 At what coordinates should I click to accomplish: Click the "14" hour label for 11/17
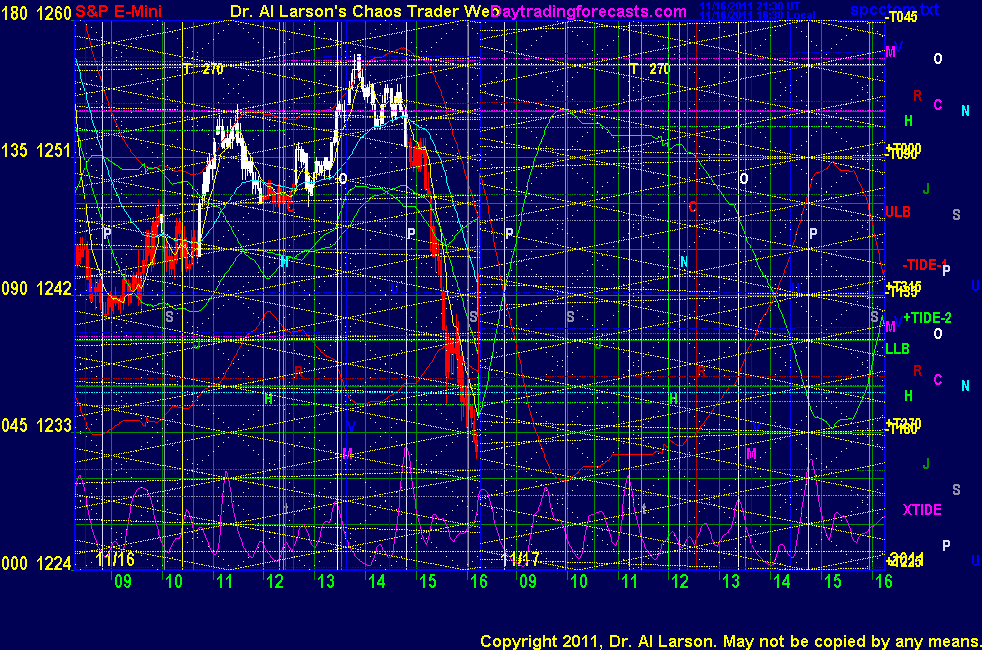(782, 581)
